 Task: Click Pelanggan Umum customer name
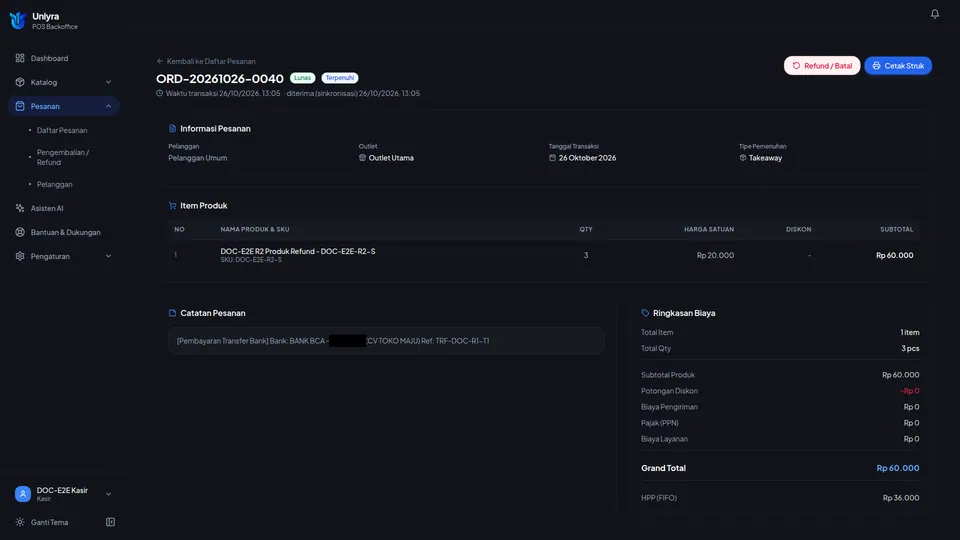(198, 158)
